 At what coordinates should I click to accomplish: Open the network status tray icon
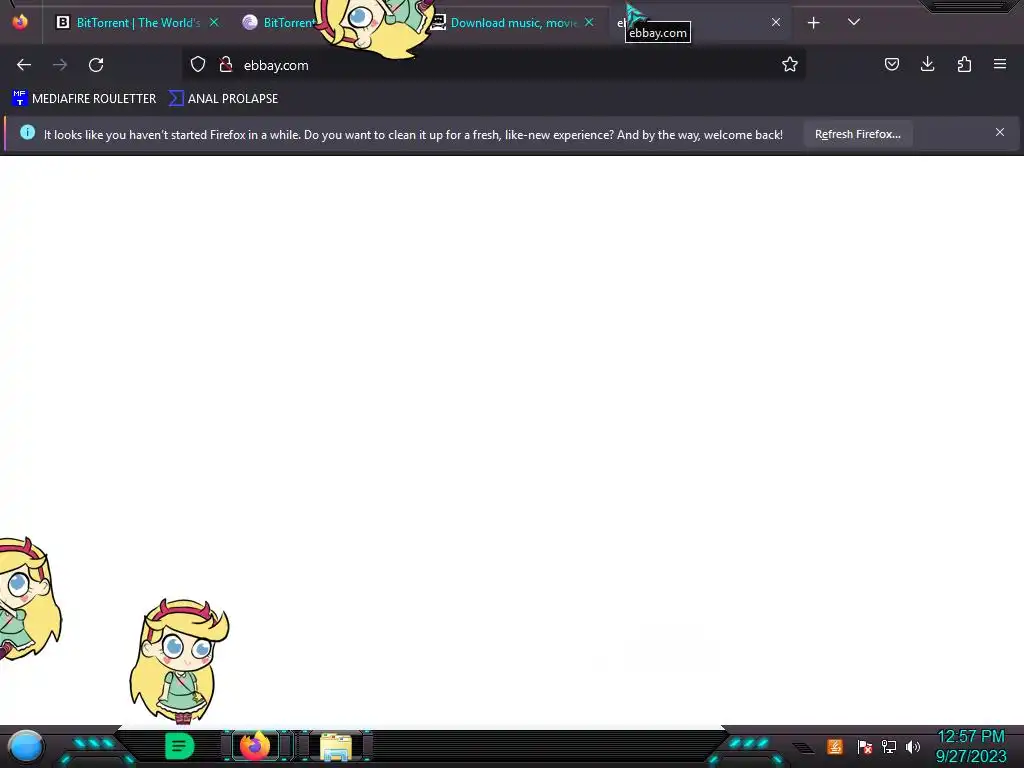889,746
